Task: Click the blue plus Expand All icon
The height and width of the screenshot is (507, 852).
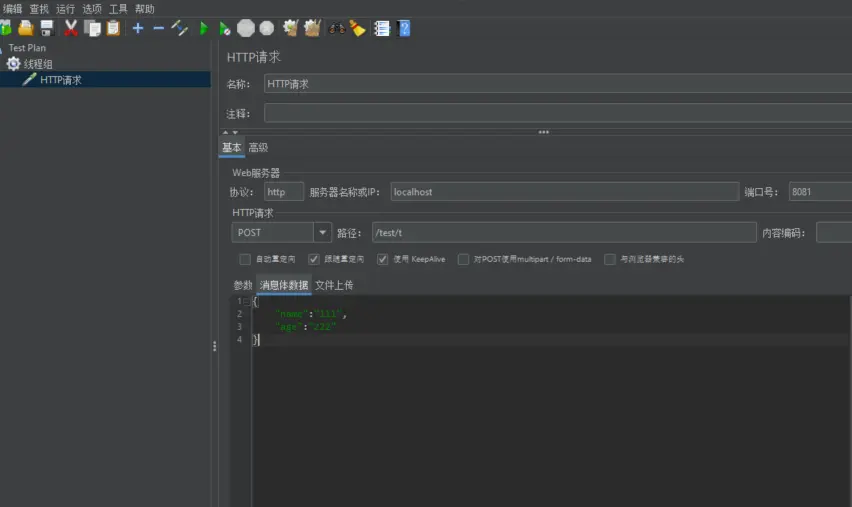Action: point(138,28)
